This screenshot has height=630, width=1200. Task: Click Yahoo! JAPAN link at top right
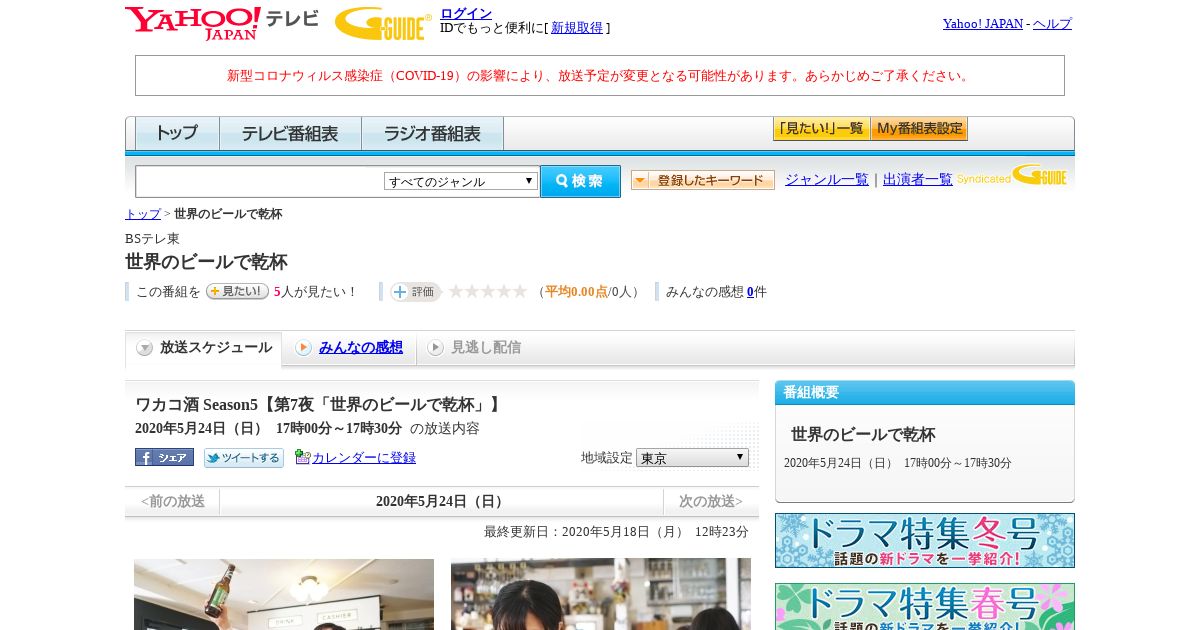click(983, 23)
